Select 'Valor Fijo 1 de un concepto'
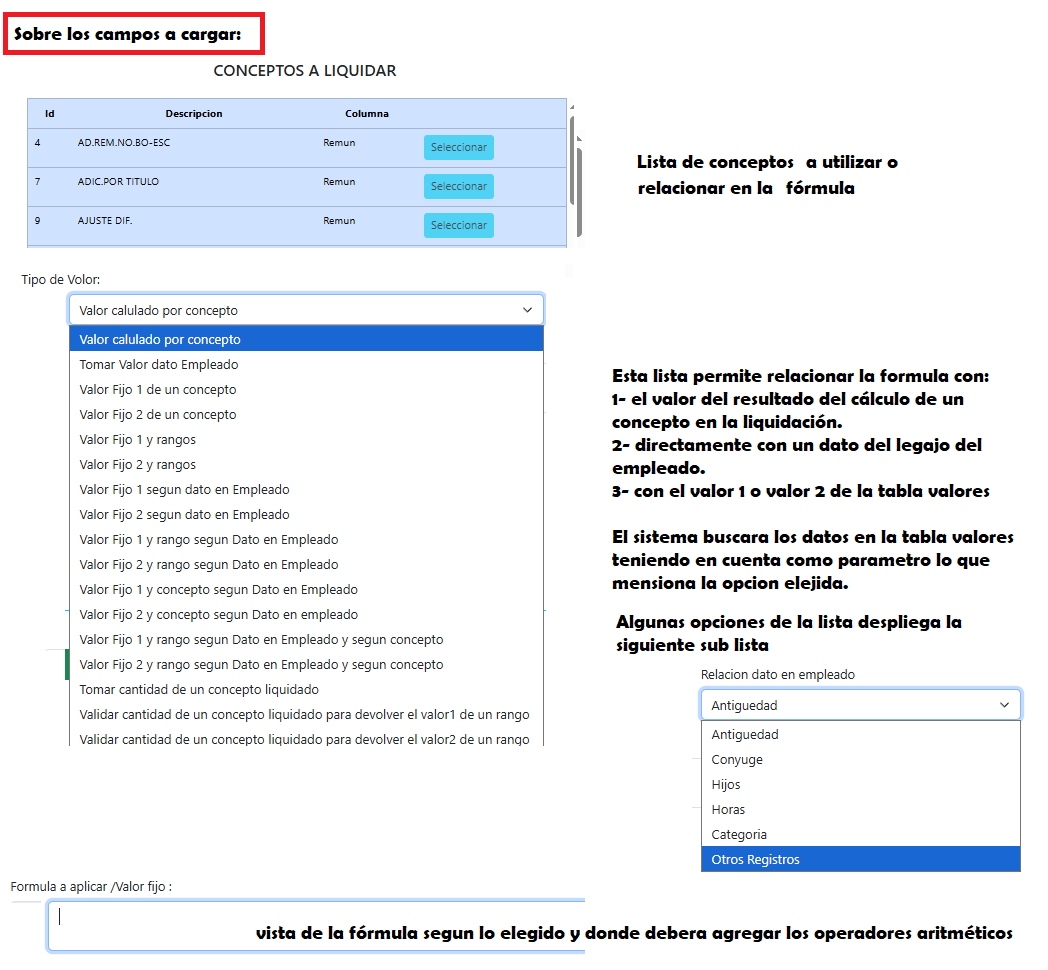 pyautogui.click(x=306, y=389)
